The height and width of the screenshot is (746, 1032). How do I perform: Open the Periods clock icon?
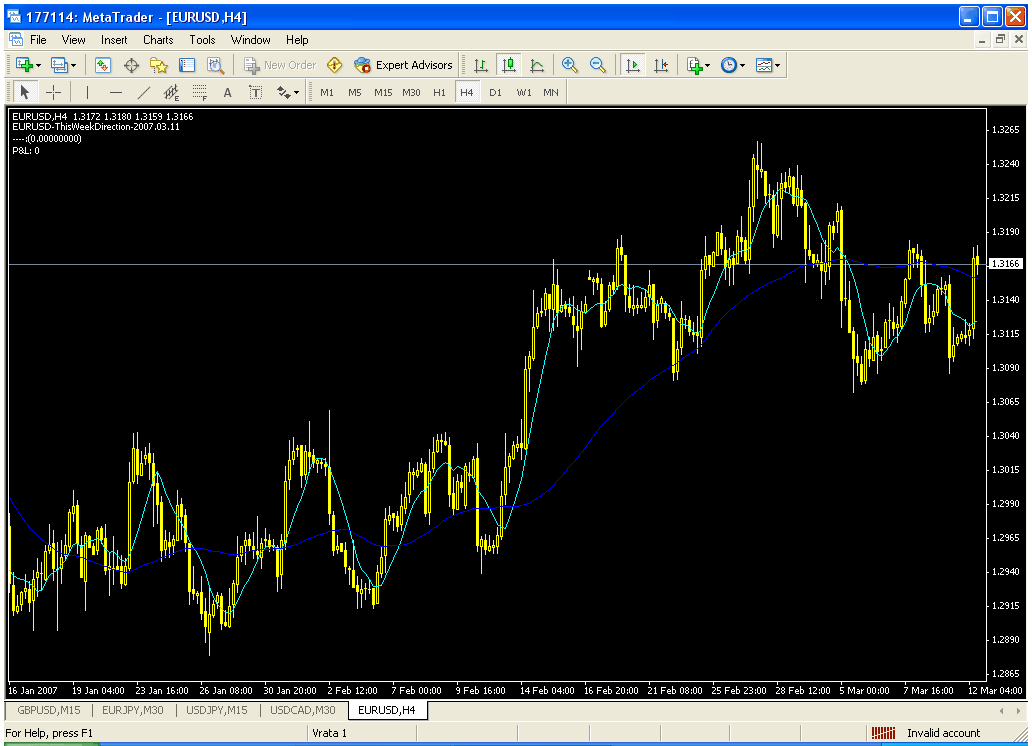[729, 65]
